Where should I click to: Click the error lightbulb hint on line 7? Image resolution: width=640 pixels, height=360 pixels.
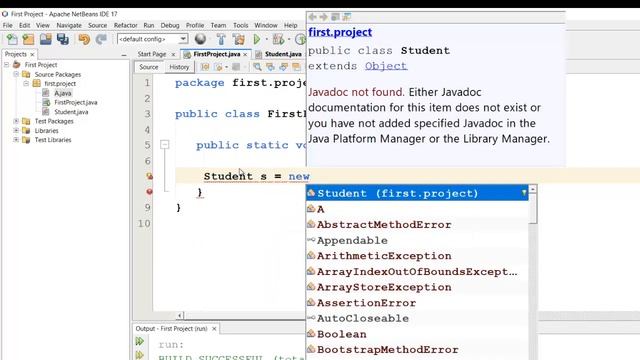click(x=149, y=176)
